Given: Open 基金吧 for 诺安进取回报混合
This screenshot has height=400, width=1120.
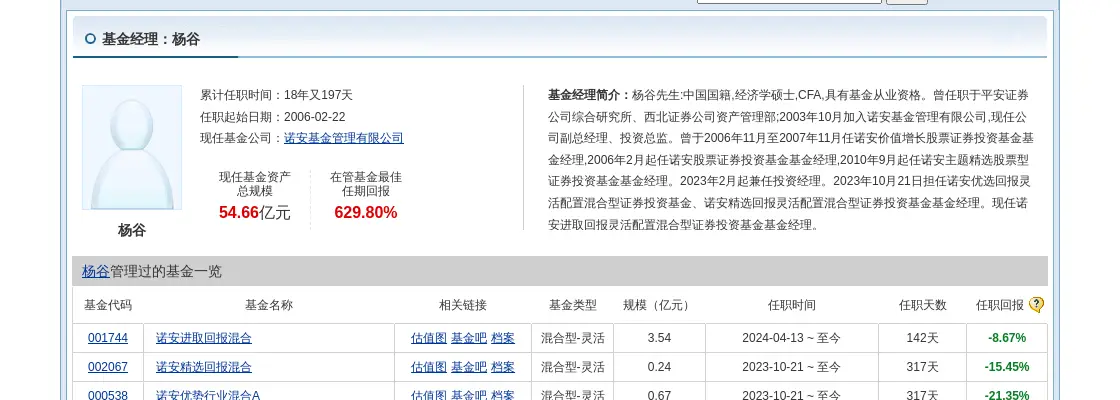Looking at the screenshot, I should point(469,338).
